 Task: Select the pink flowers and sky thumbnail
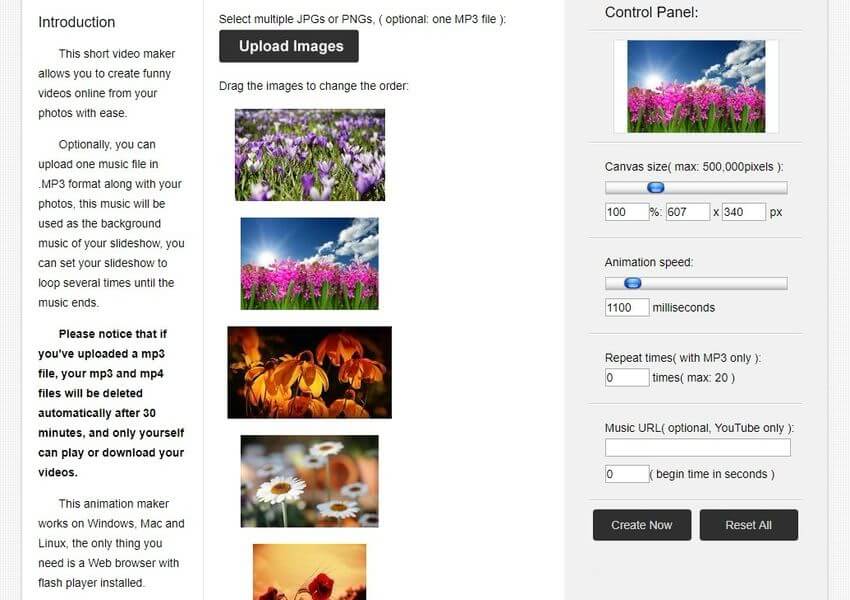point(310,264)
